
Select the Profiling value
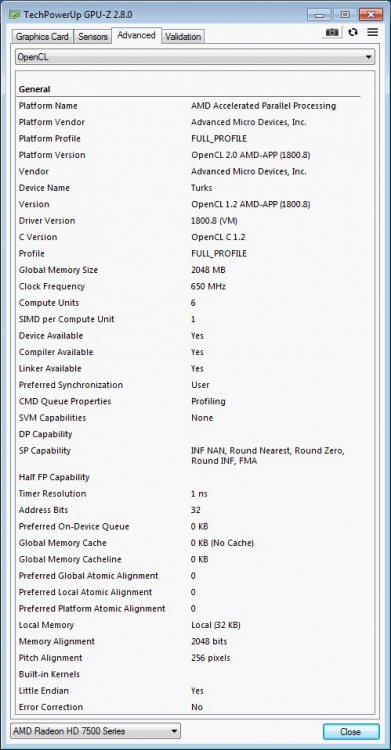pyautogui.click(x=208, y=401)
